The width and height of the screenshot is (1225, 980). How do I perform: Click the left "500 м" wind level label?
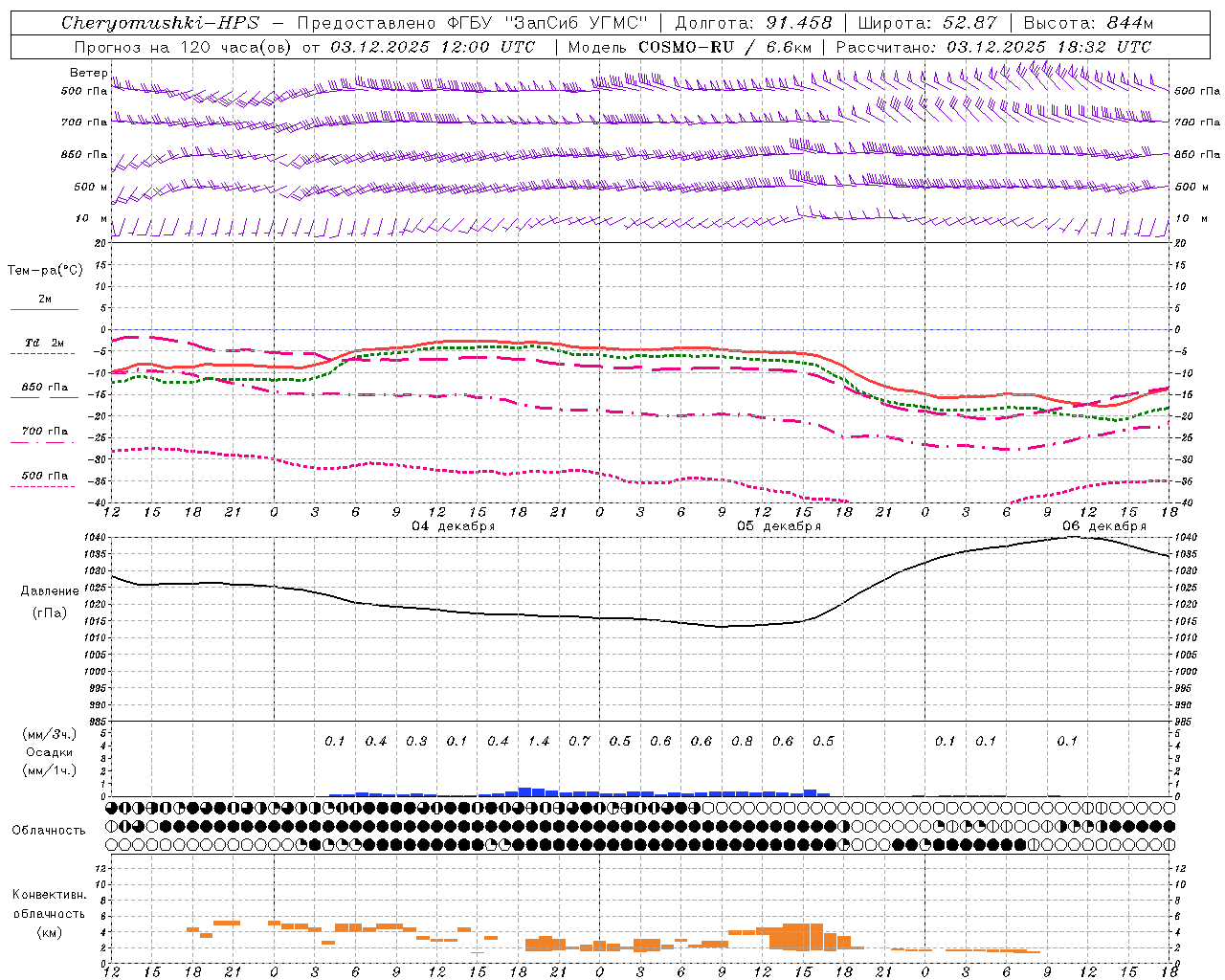91,187
